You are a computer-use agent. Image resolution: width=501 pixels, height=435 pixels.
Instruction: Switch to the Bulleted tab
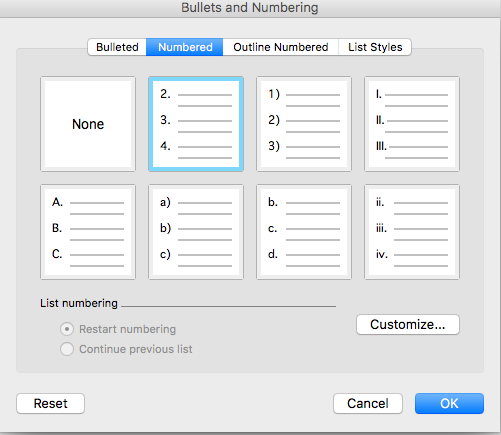(117, 47)
